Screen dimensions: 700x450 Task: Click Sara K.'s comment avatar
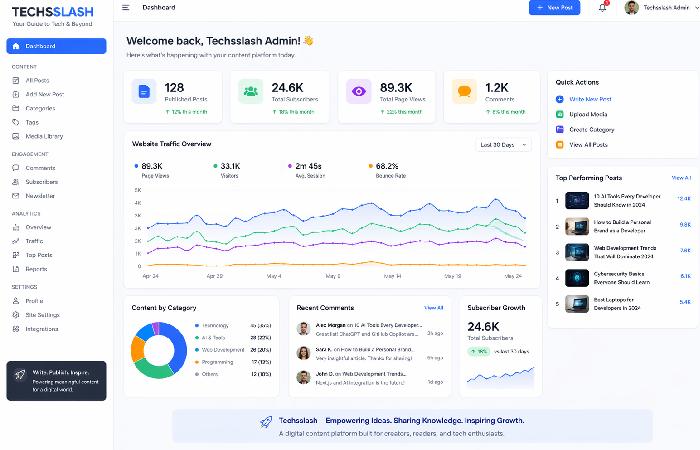click(x=304, y=353)
